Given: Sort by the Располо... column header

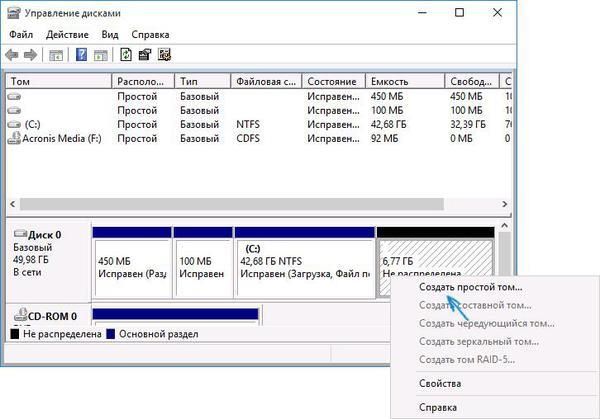Looking at the screenshot, I should pos(143,82).
